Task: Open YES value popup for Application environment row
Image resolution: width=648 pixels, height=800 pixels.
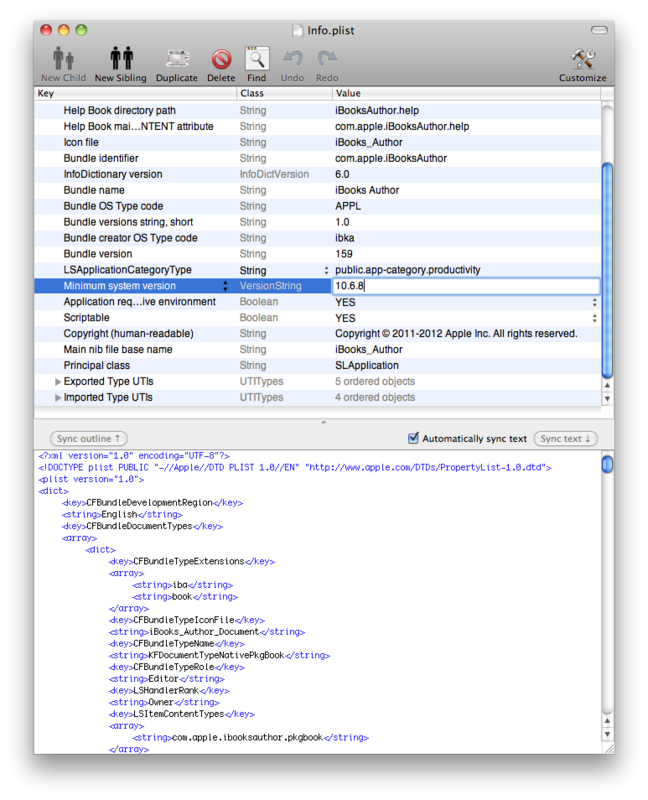Action: pyautogui.click(x=594, y=302)
